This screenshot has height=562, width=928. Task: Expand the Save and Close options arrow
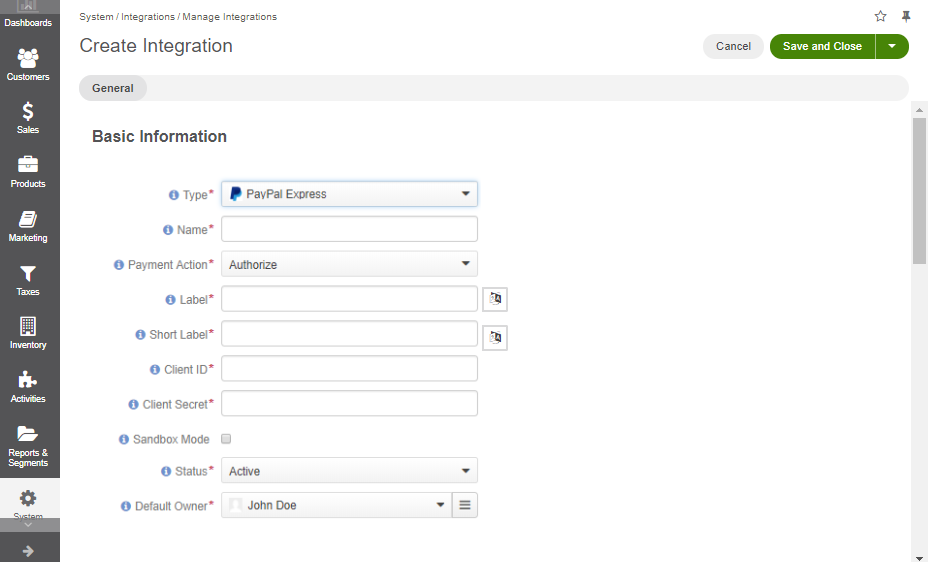point(892,46)
